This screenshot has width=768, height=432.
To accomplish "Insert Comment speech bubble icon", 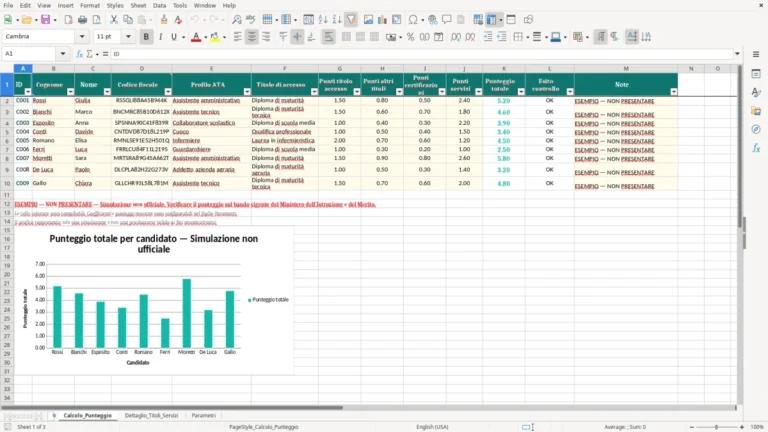I will (x=447, y=20).
